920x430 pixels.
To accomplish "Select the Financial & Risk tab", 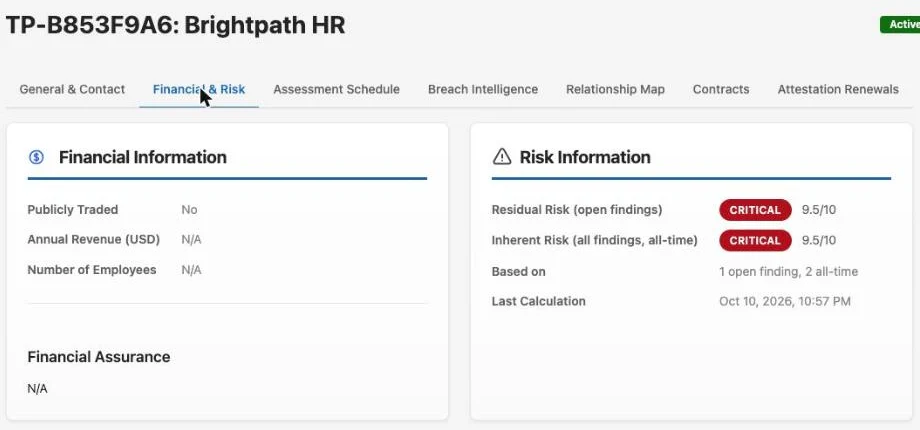I will pyautogui.click(x=199, y=89).
